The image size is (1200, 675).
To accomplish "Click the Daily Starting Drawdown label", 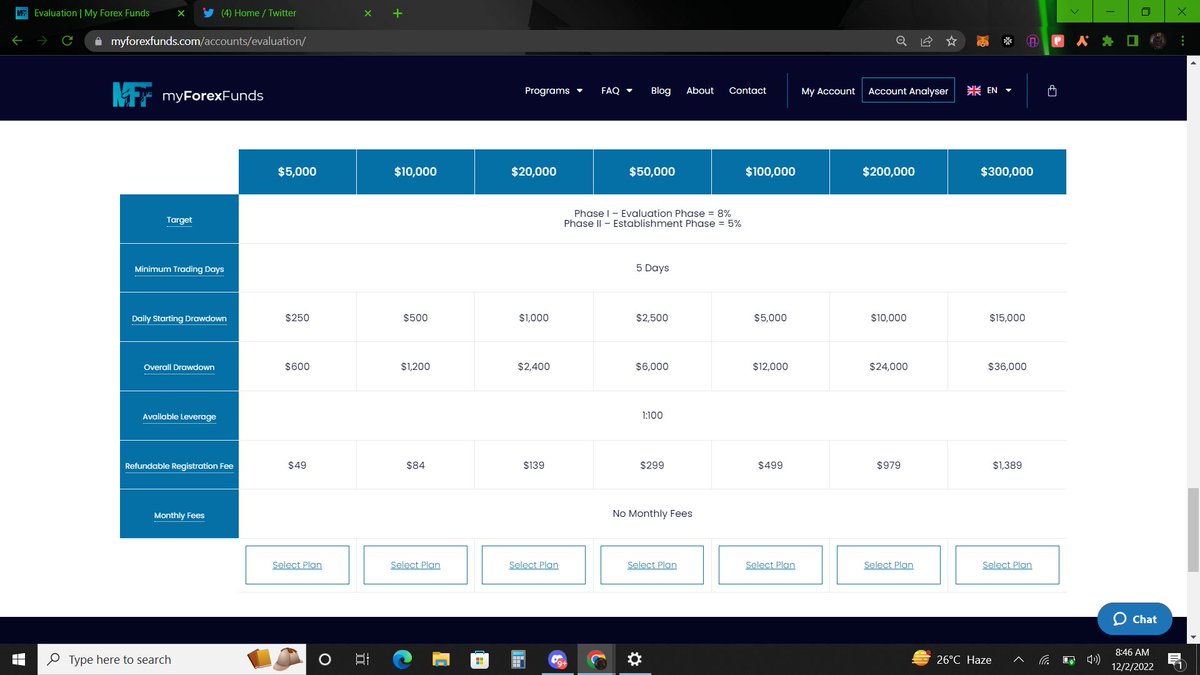I will [179, 318].
